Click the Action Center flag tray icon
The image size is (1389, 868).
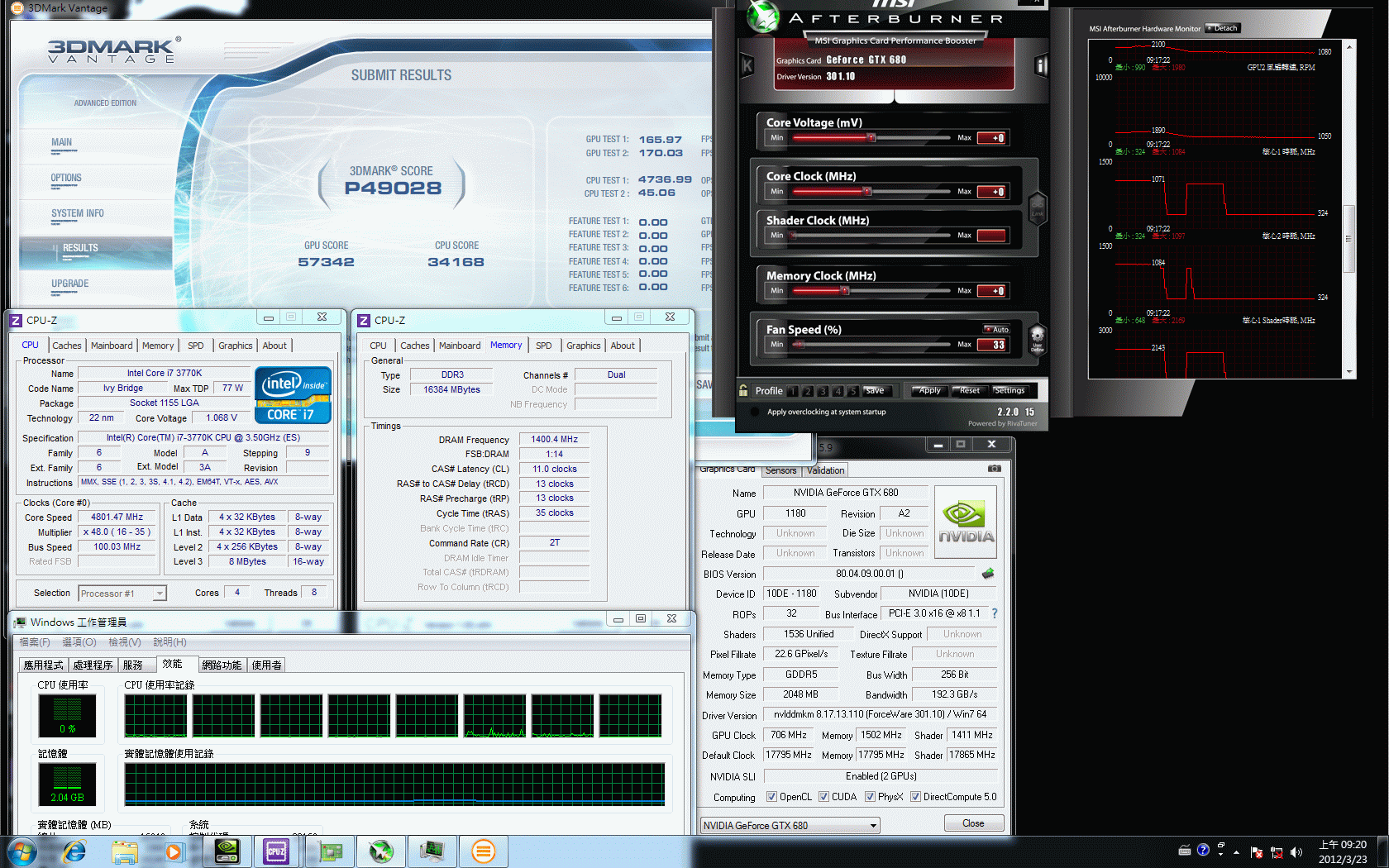1257,852
